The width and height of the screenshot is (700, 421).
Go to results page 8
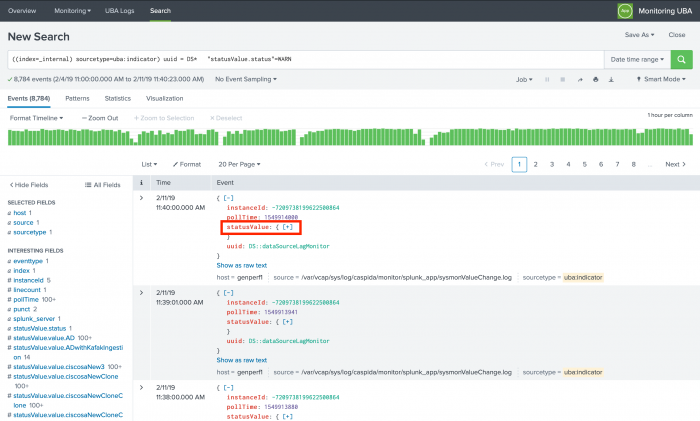point(633,164)
